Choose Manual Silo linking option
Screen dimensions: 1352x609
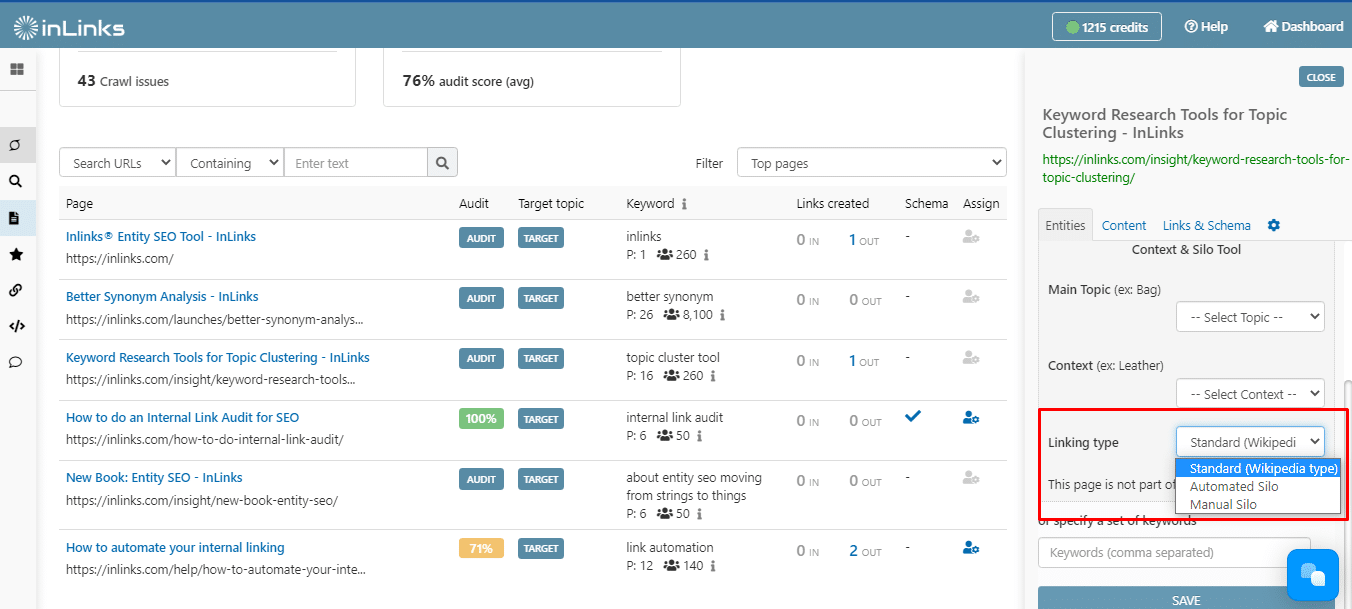(x=1258, y=505)
